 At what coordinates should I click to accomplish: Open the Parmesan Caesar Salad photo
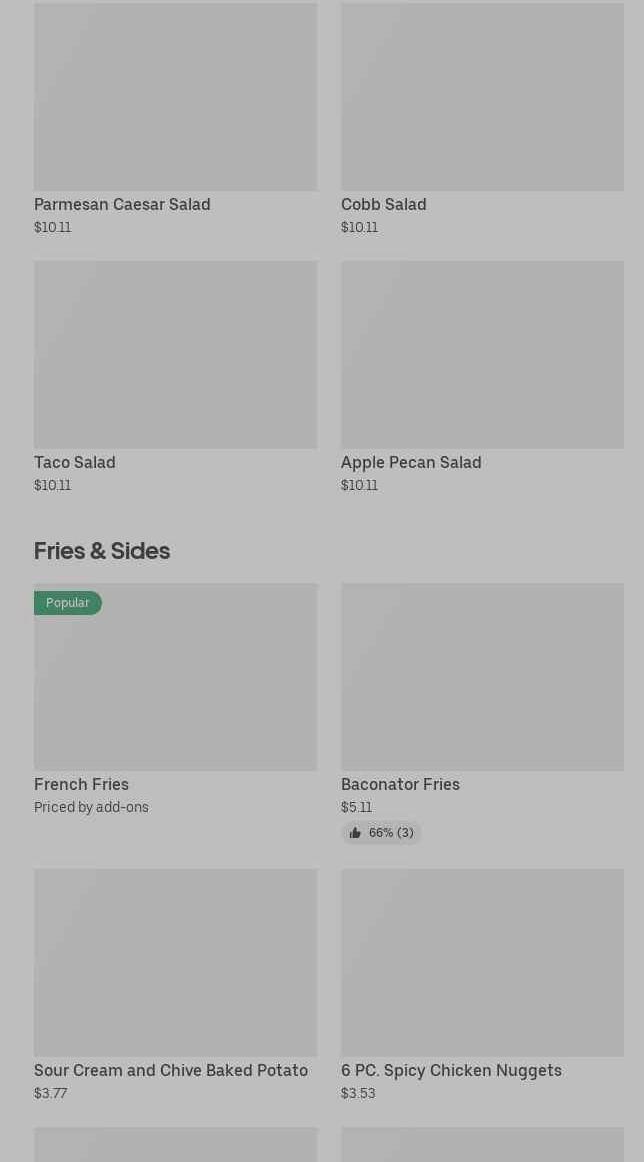pos(175,96)
